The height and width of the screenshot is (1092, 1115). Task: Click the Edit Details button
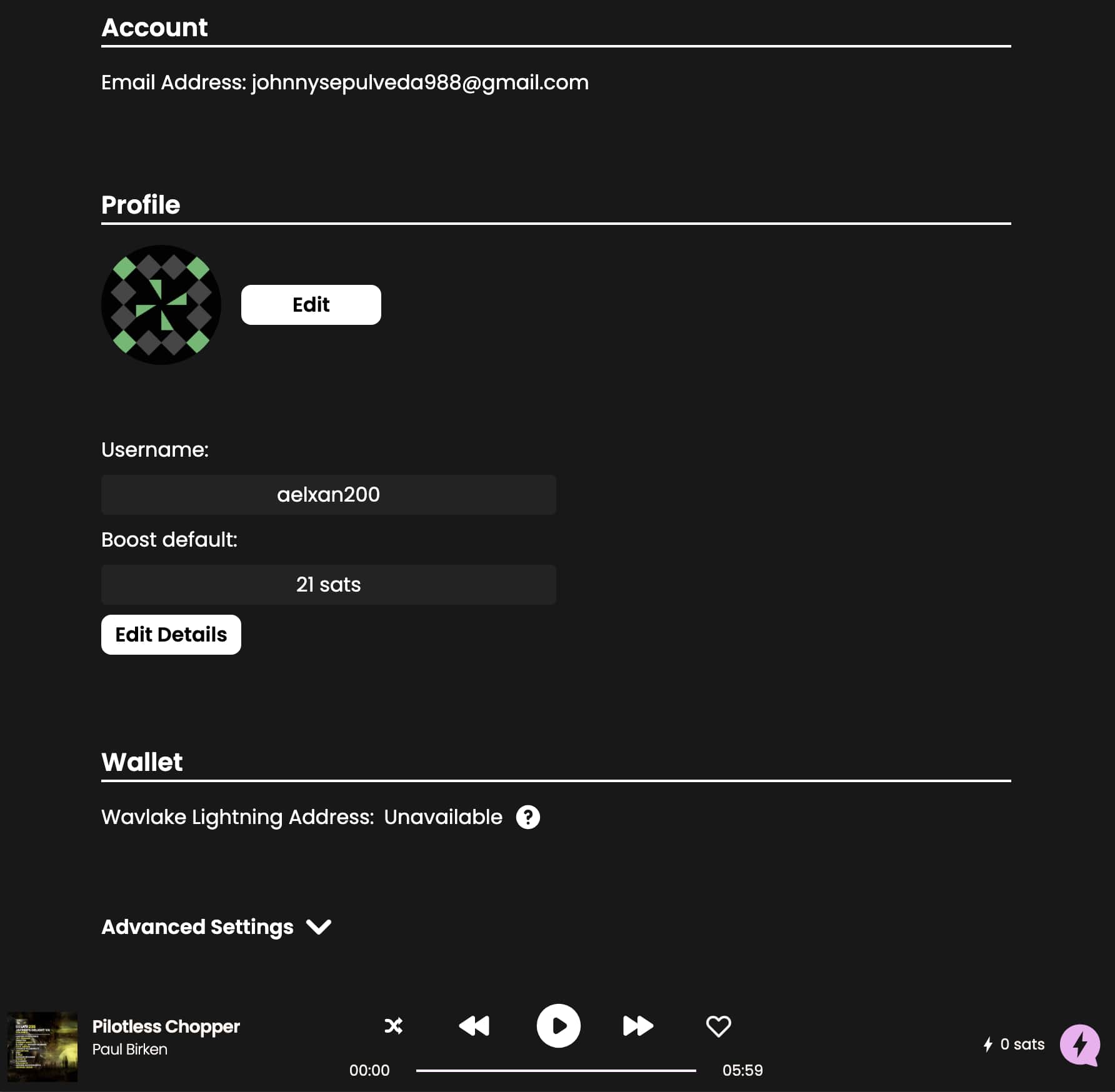(x=171, y=635)
